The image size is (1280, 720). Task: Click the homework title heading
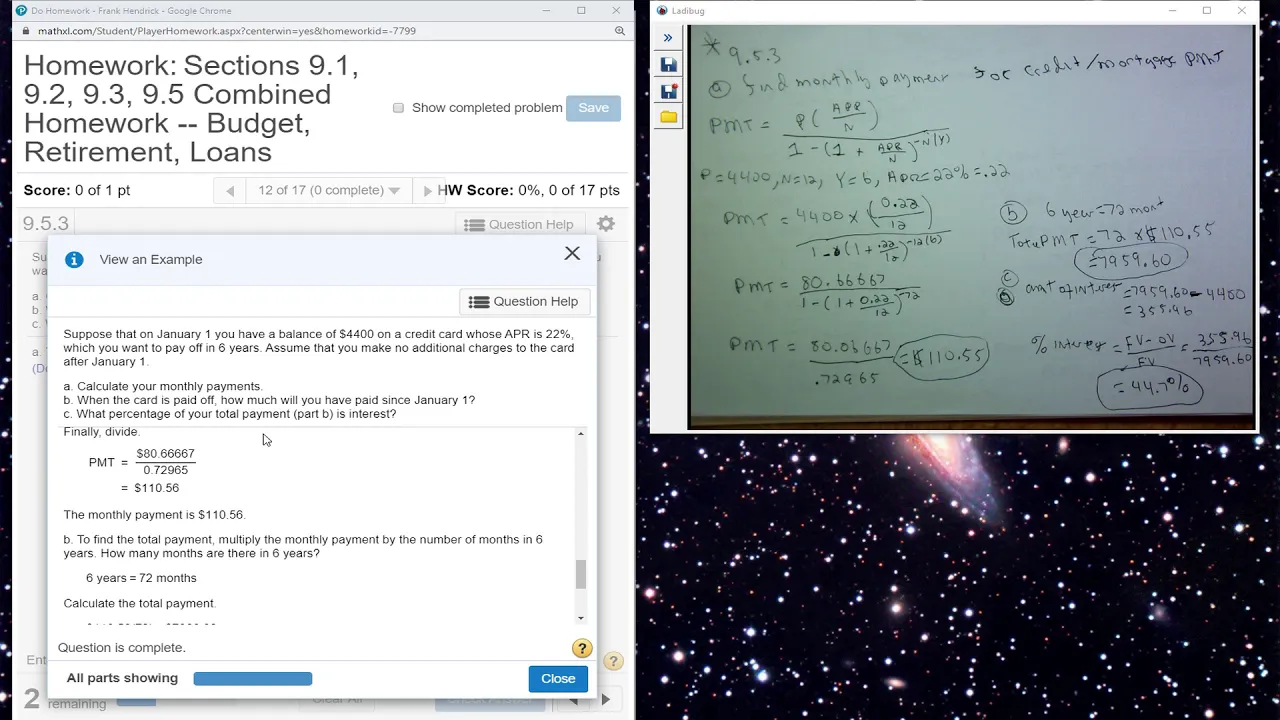coord(191,109)
